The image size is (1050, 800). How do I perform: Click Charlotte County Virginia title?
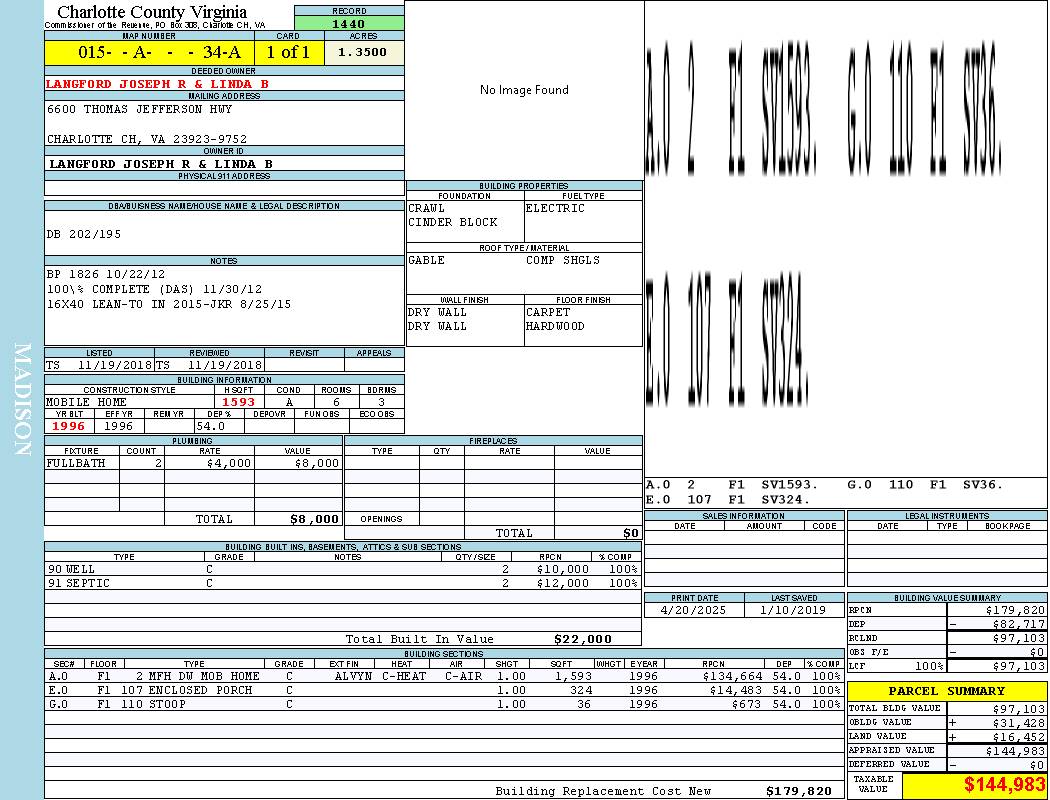[152, 12]
